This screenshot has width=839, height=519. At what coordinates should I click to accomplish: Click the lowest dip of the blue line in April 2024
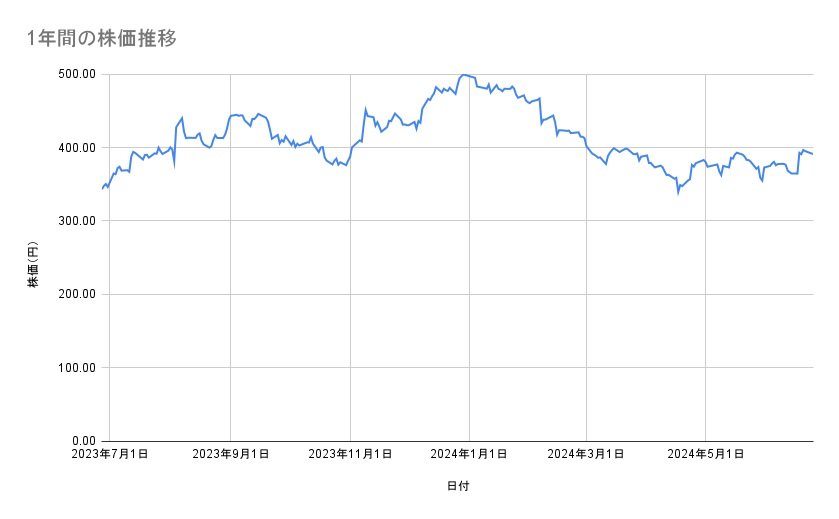pos(678,191)
